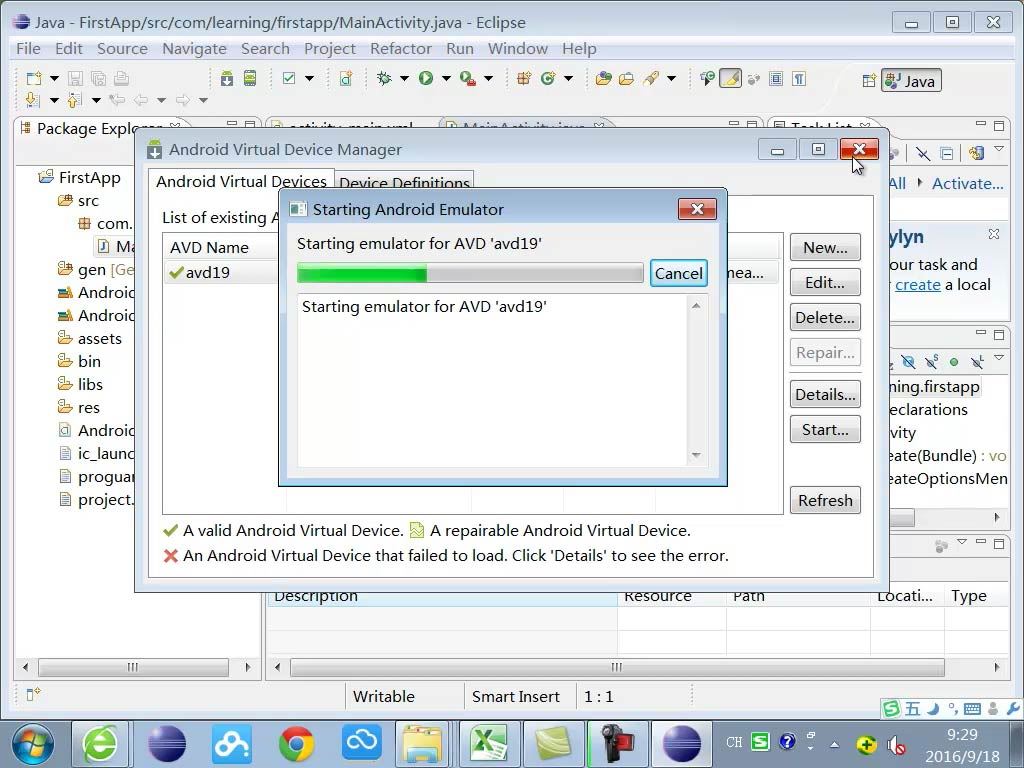Switch to Device Definitions tab
This screenshot has width=1024, height=768.
pos(404,182)
